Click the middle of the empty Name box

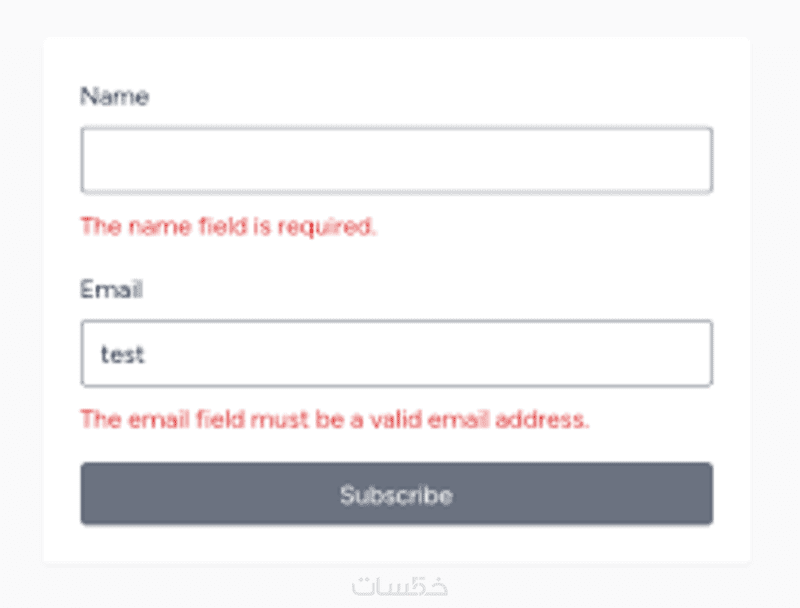(x=396, y=160)
